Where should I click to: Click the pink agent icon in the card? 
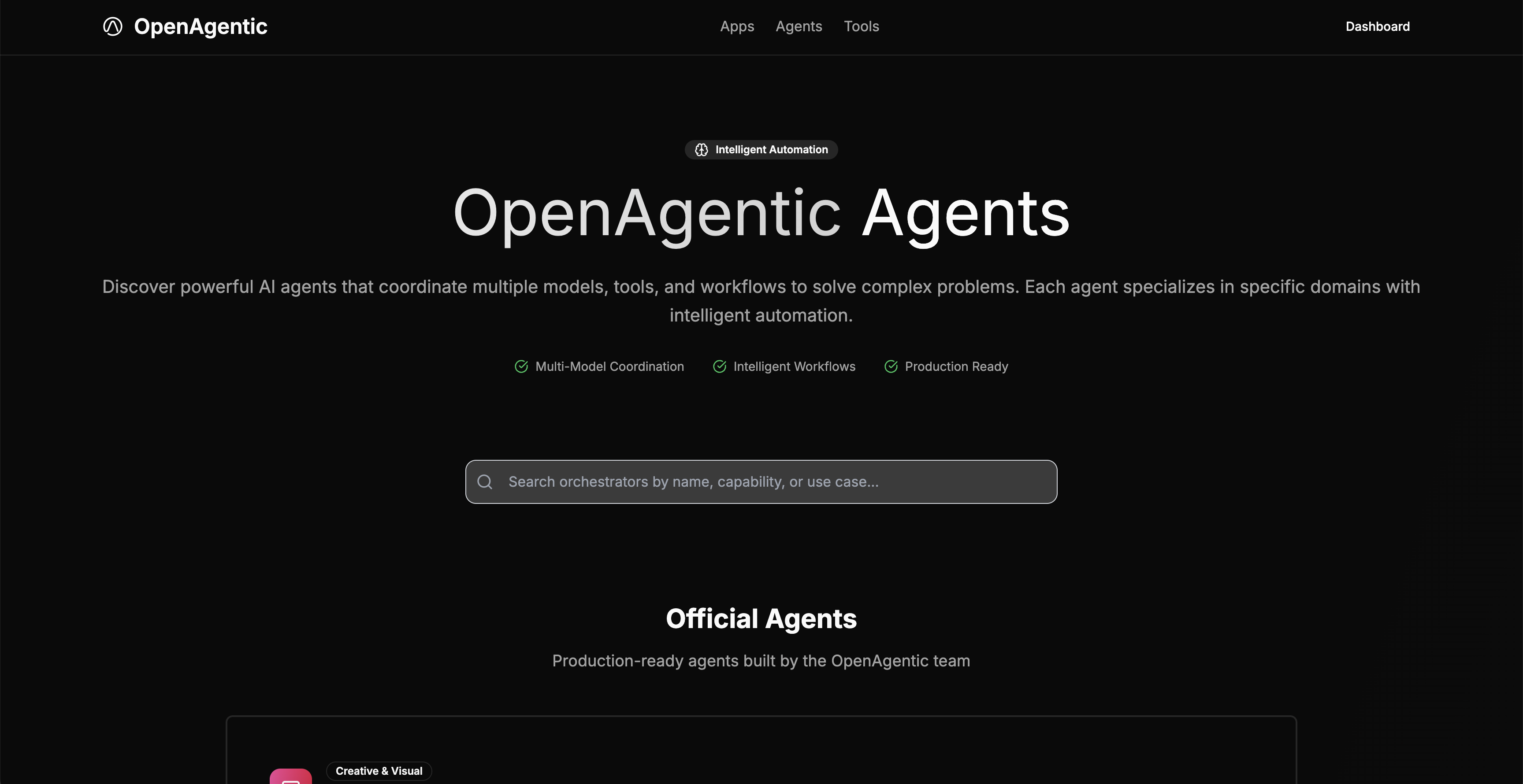pos(290,777)
